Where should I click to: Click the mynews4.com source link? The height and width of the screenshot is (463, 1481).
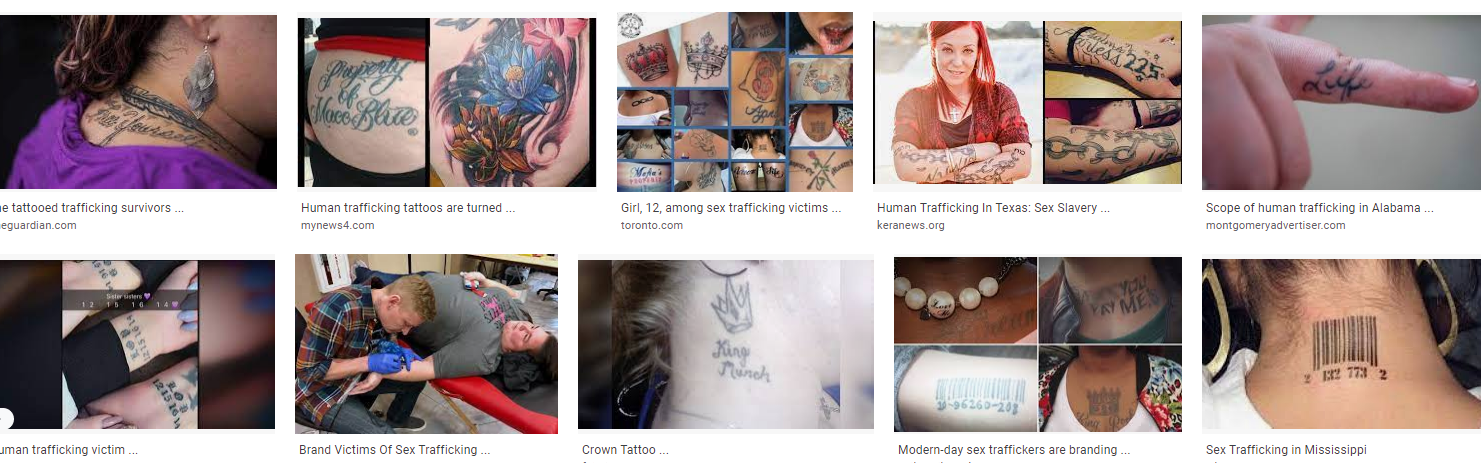pyautogui.click(x=337, y=225)
